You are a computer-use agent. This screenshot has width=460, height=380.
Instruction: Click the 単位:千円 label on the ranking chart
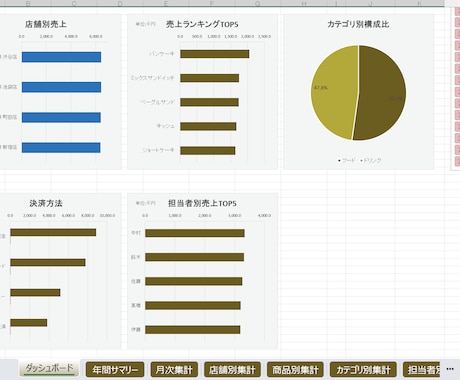145,24
